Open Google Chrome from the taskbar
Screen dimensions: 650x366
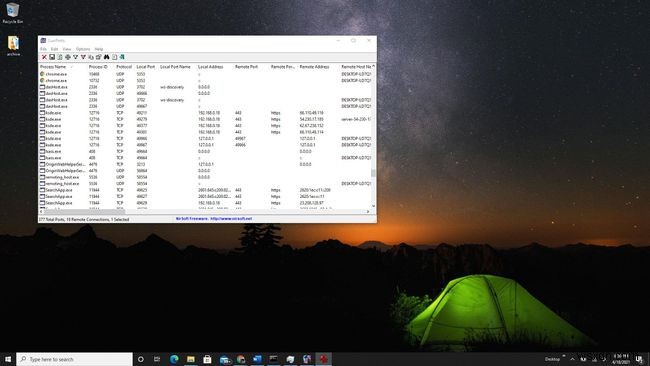pyautogui.click(x=240, y=359)
